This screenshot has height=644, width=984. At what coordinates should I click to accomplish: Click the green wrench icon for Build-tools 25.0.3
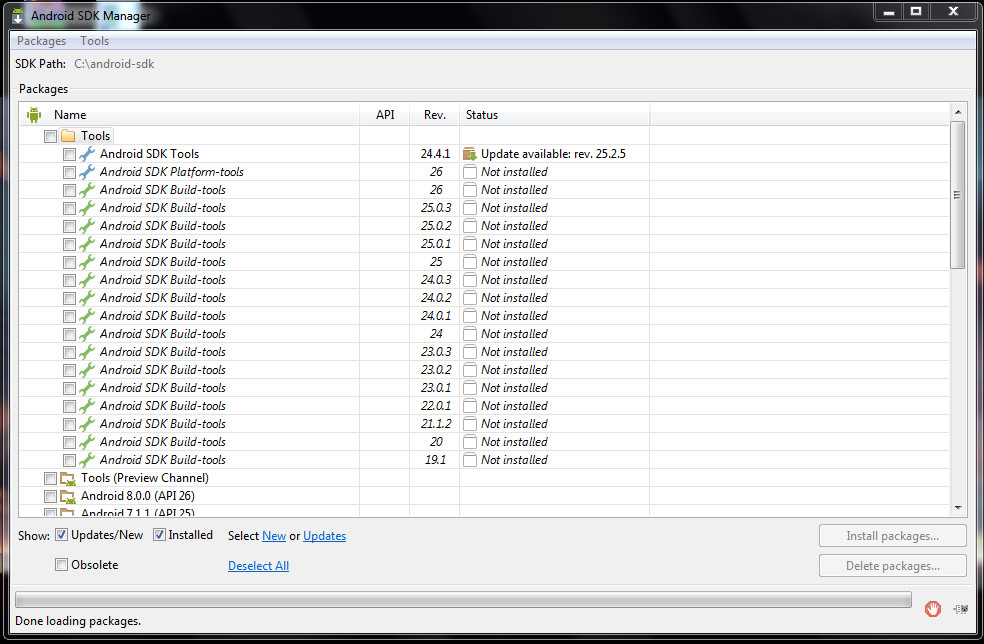[x=87, y=208]
